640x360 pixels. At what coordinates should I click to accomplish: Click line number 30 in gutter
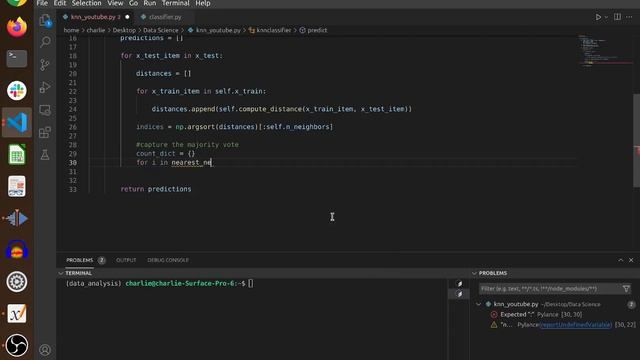(72, 162)
